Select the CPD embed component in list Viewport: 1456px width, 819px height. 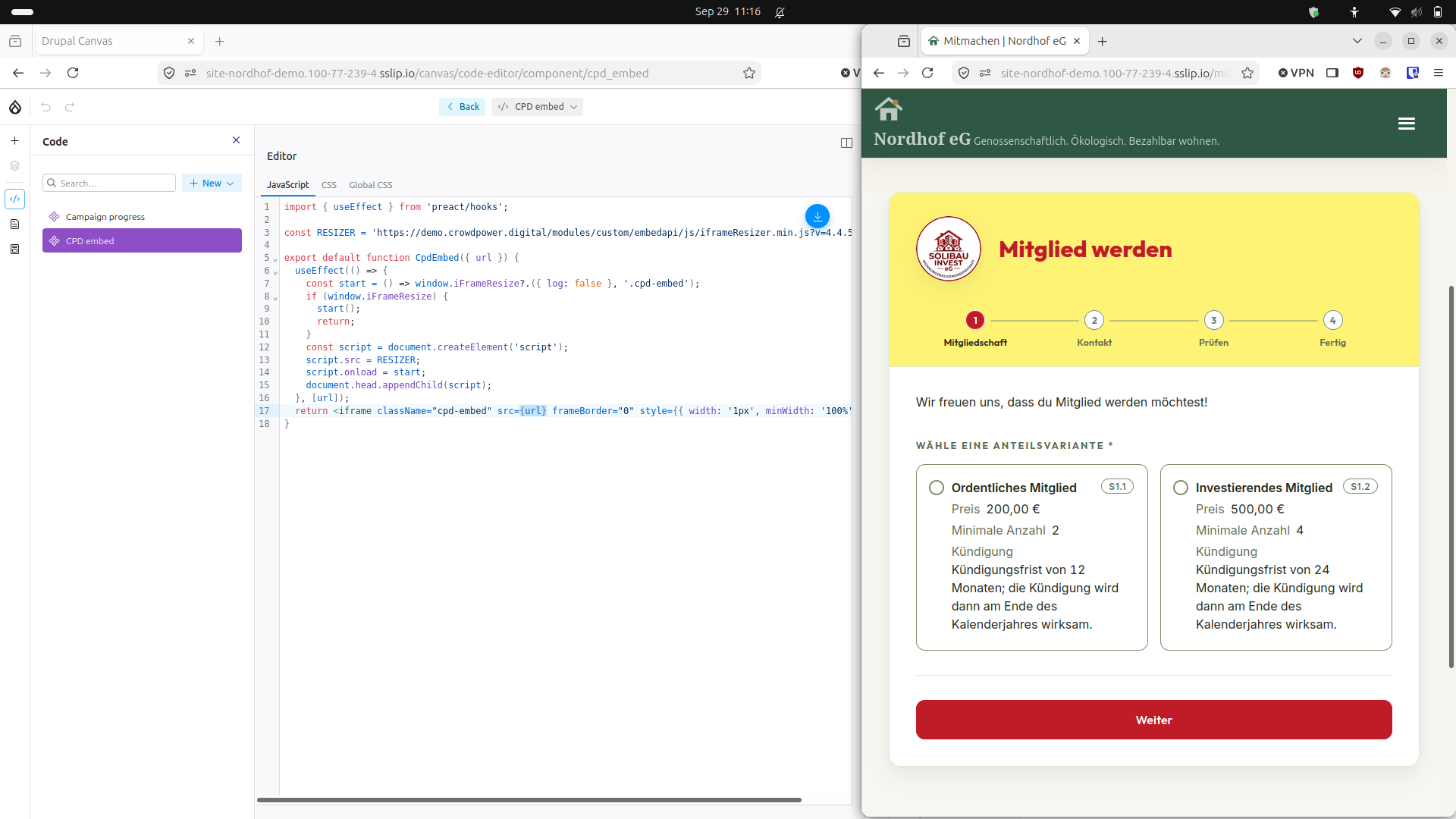[142, 240]
